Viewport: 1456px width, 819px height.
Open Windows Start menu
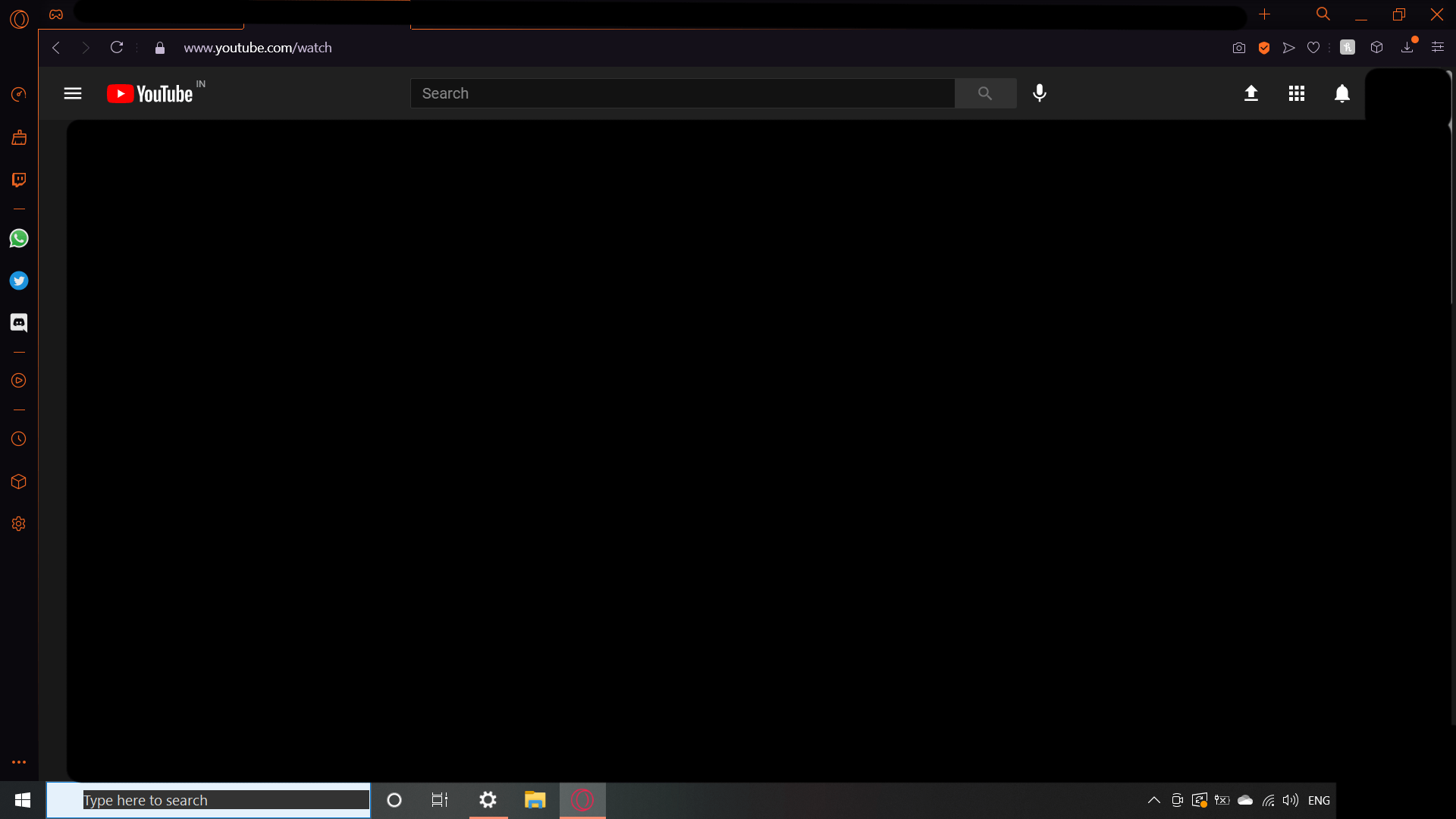tap(23, 800)
